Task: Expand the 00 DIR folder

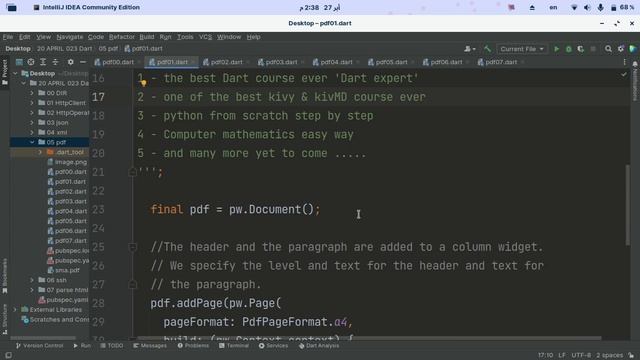Action: point(32,93)
